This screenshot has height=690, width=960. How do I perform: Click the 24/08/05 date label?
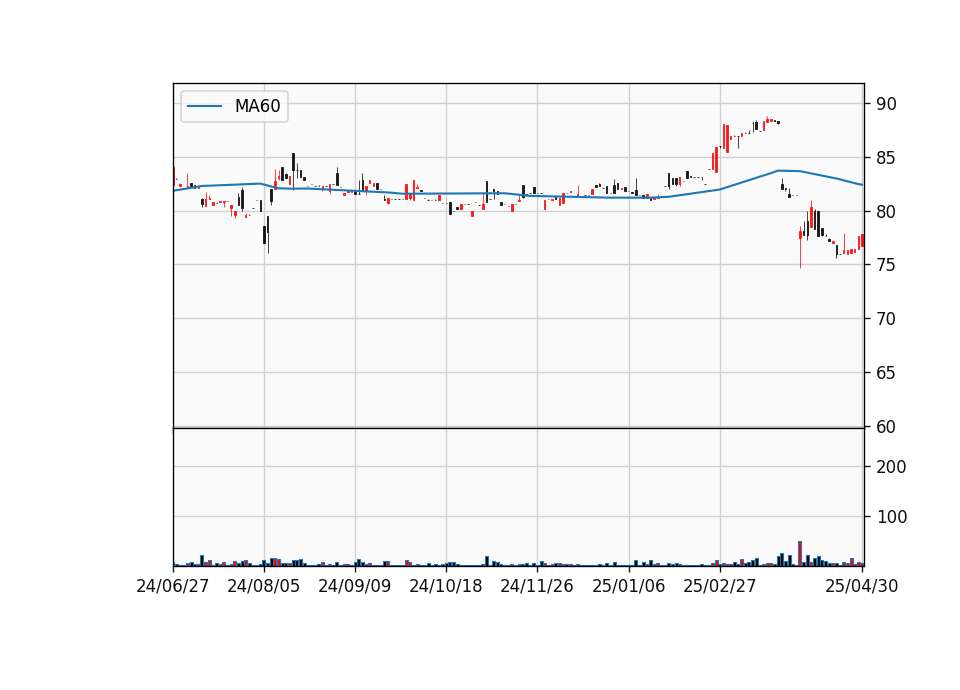[x=264, y=586]
